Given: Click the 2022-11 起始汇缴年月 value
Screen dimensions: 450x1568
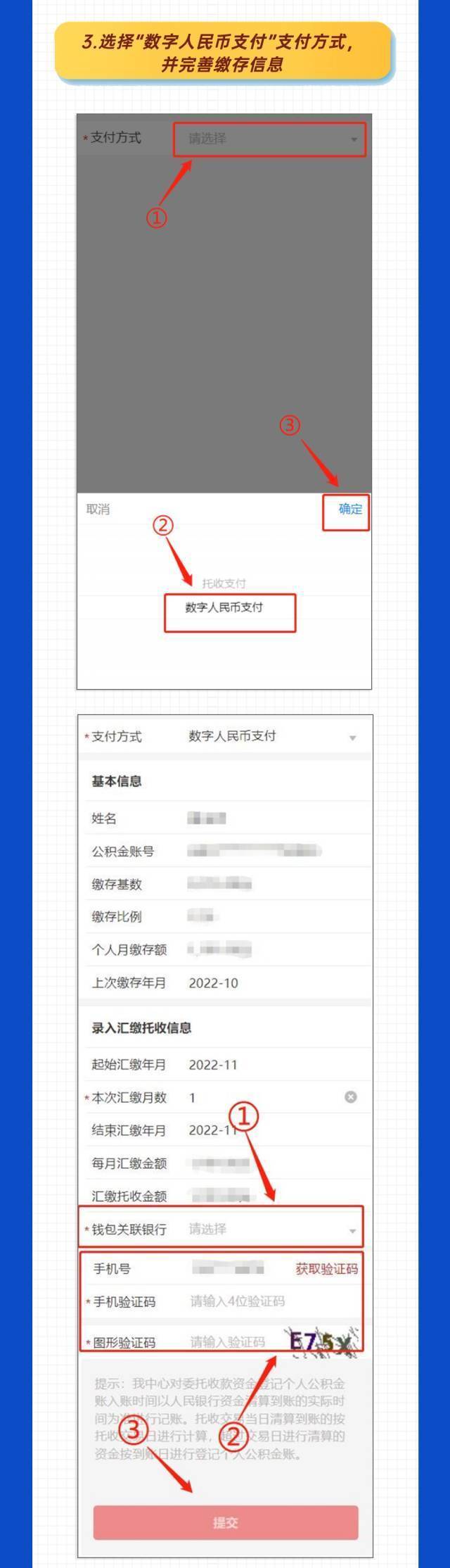Looking at the screenshot, I should pyautogui.click(x=213, y=1065).
